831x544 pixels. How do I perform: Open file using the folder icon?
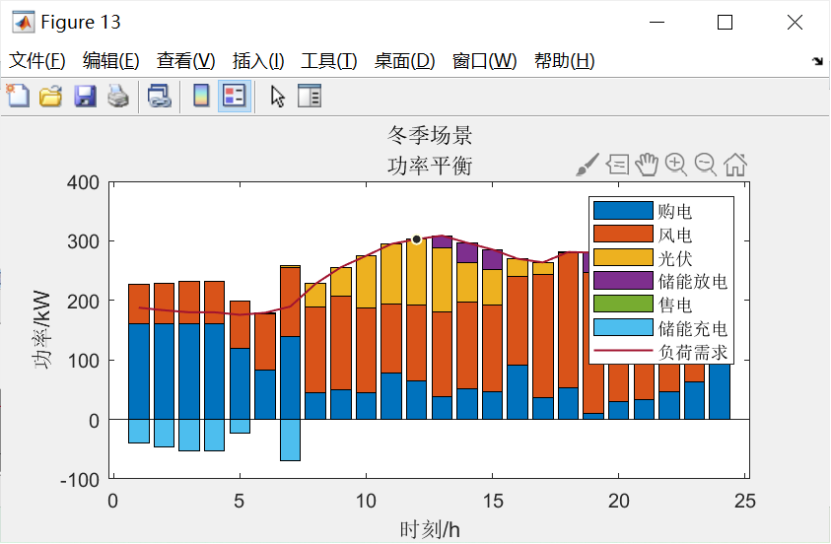tap(51, 96)
